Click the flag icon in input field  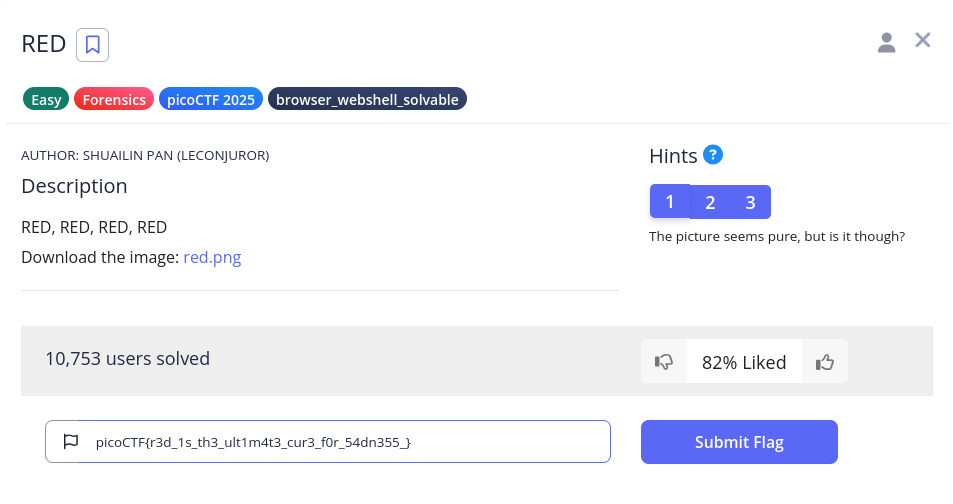(x=70, y=441)
